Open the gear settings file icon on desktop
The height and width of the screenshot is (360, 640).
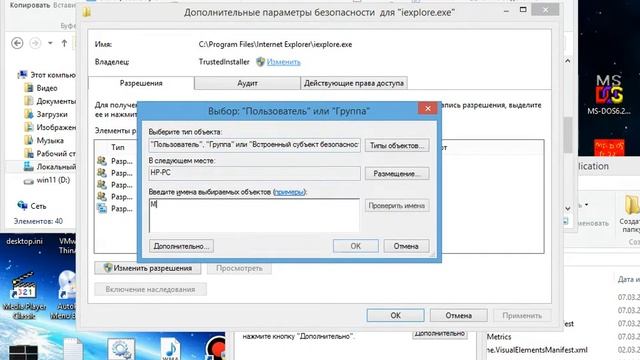121,349
